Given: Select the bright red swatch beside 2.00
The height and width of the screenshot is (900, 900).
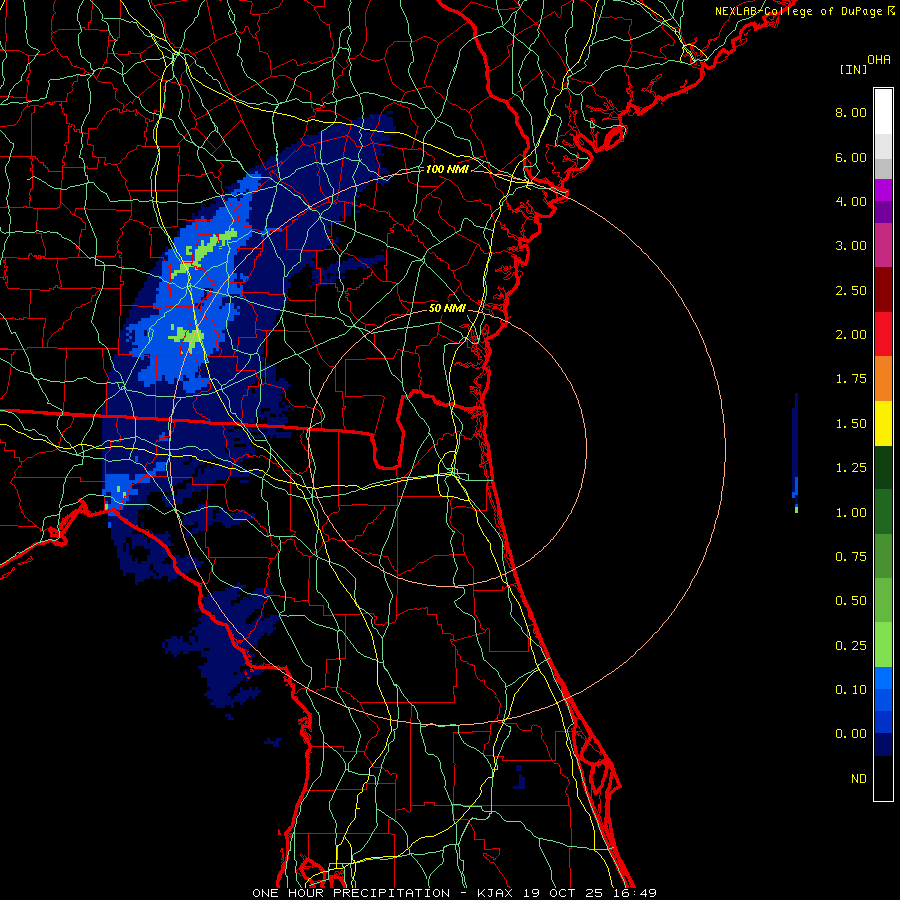Looking at the screenshot, I should coord(883,334).
